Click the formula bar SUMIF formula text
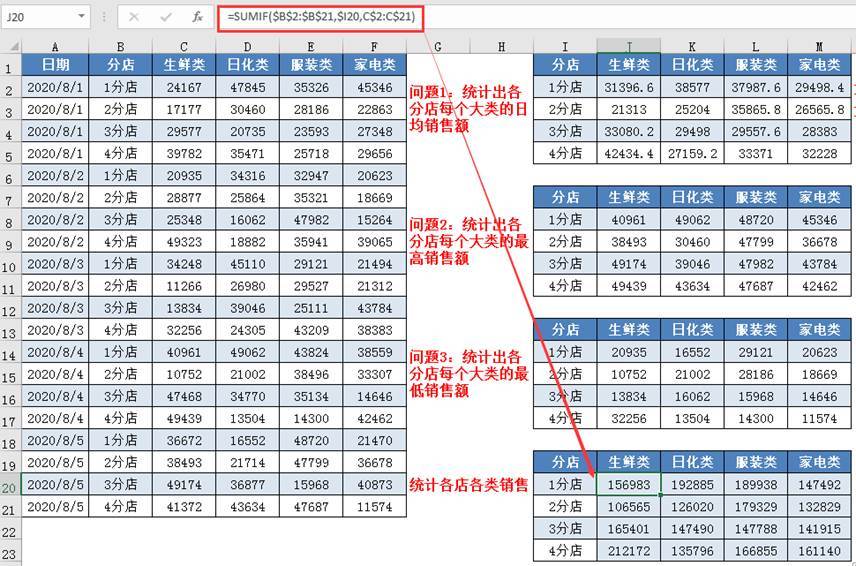This screenshot has height=566, width=856. [321, 17]
